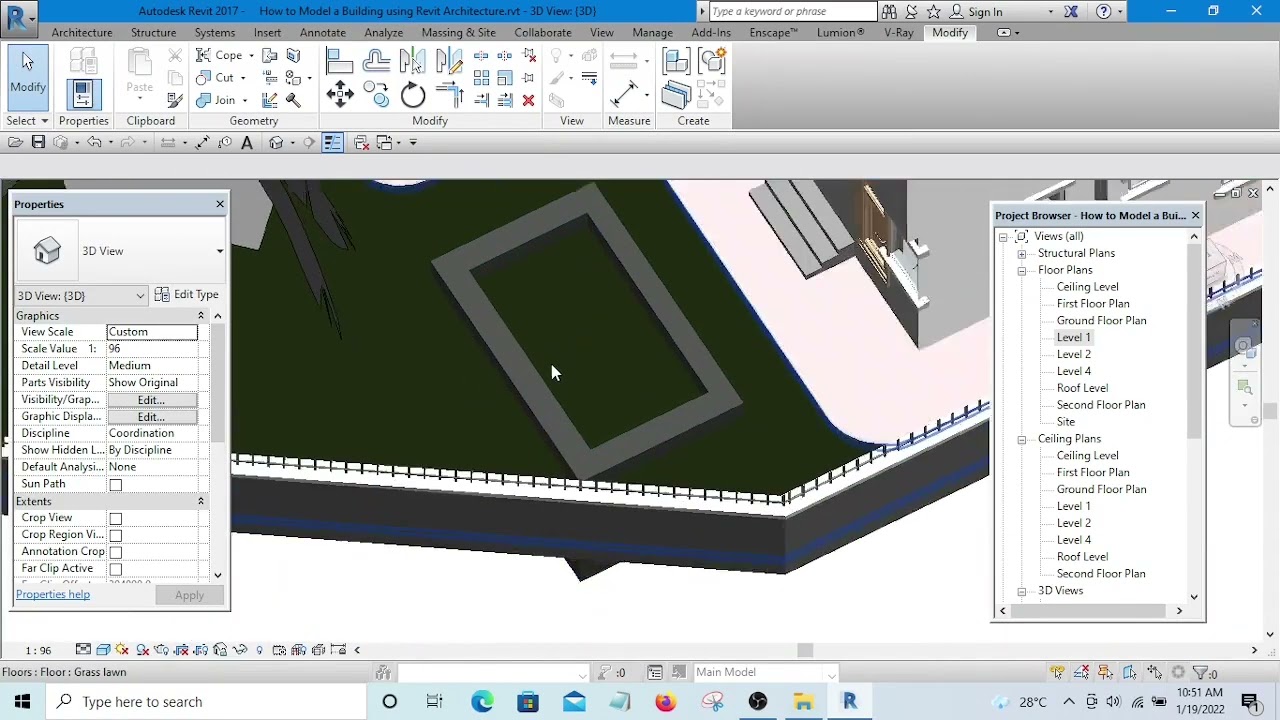Click the Join geometry button
Viewport: 1280px width, 720px height.
(217, 100)
